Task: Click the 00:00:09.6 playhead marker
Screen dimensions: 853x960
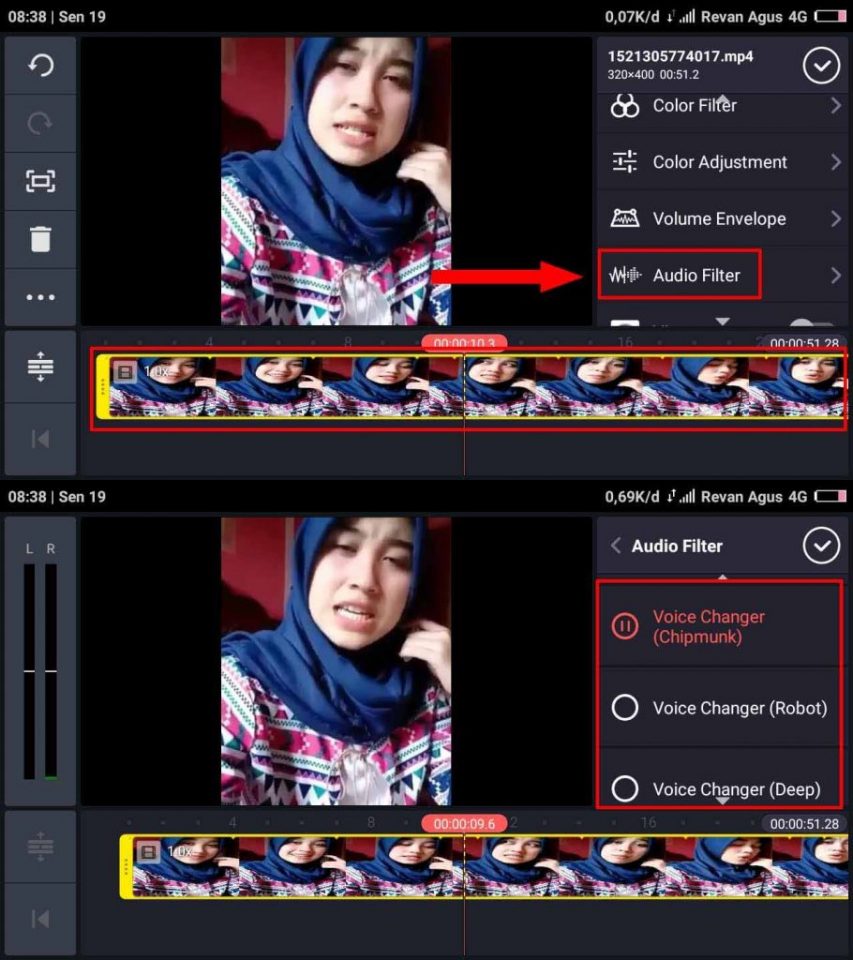Action: click(x=464, y=823)
